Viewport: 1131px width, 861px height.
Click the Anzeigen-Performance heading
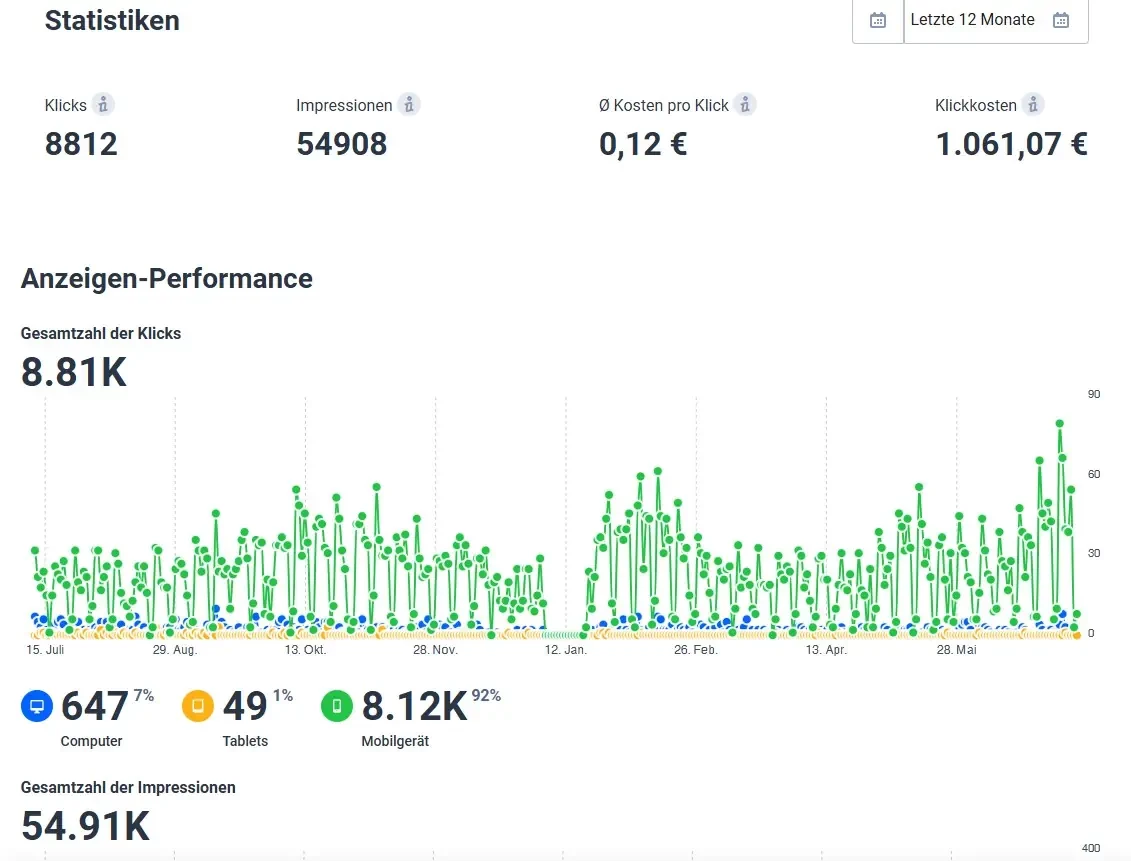pos(166,278)
